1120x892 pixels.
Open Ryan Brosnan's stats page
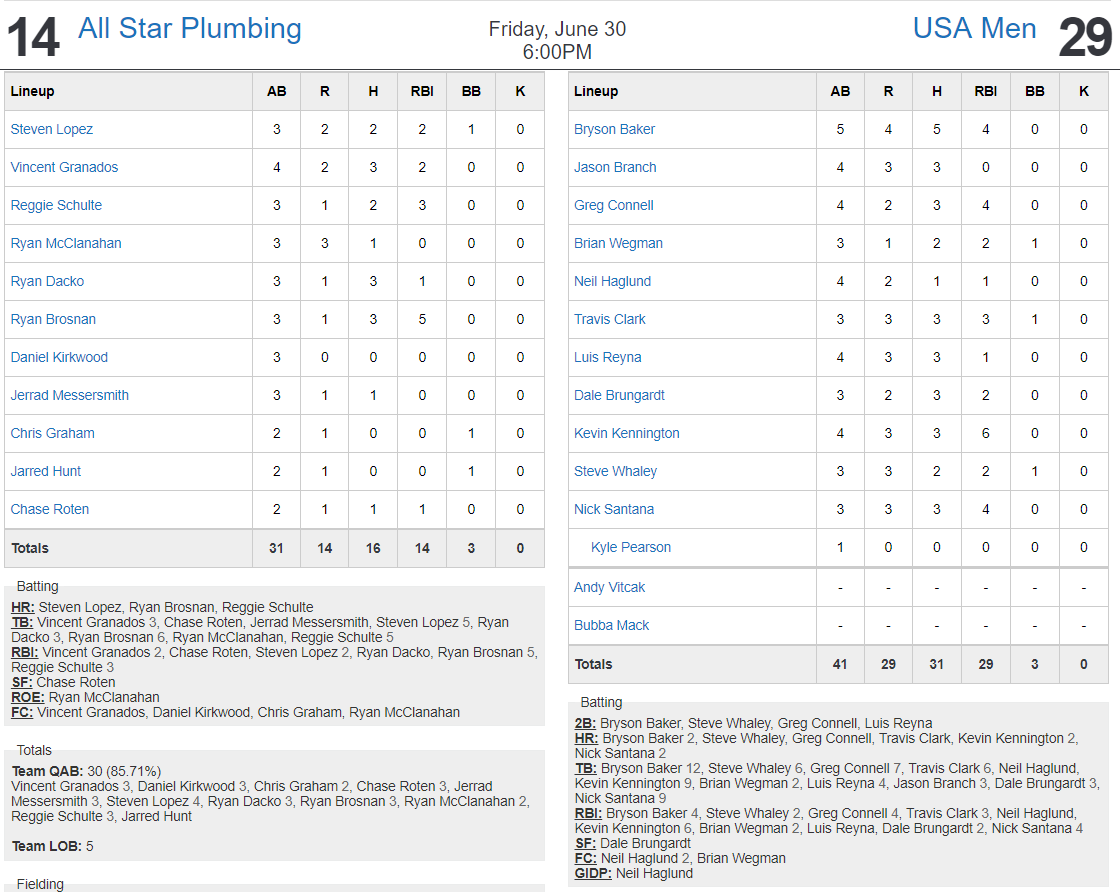pos(53,319)
